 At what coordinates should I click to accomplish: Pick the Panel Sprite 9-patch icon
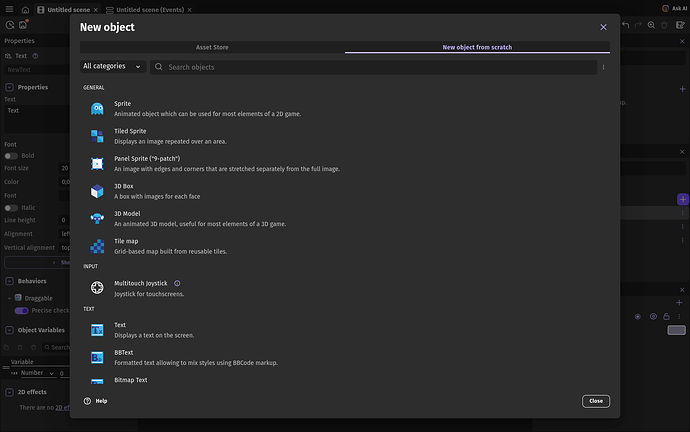click(x=97, y=163)
